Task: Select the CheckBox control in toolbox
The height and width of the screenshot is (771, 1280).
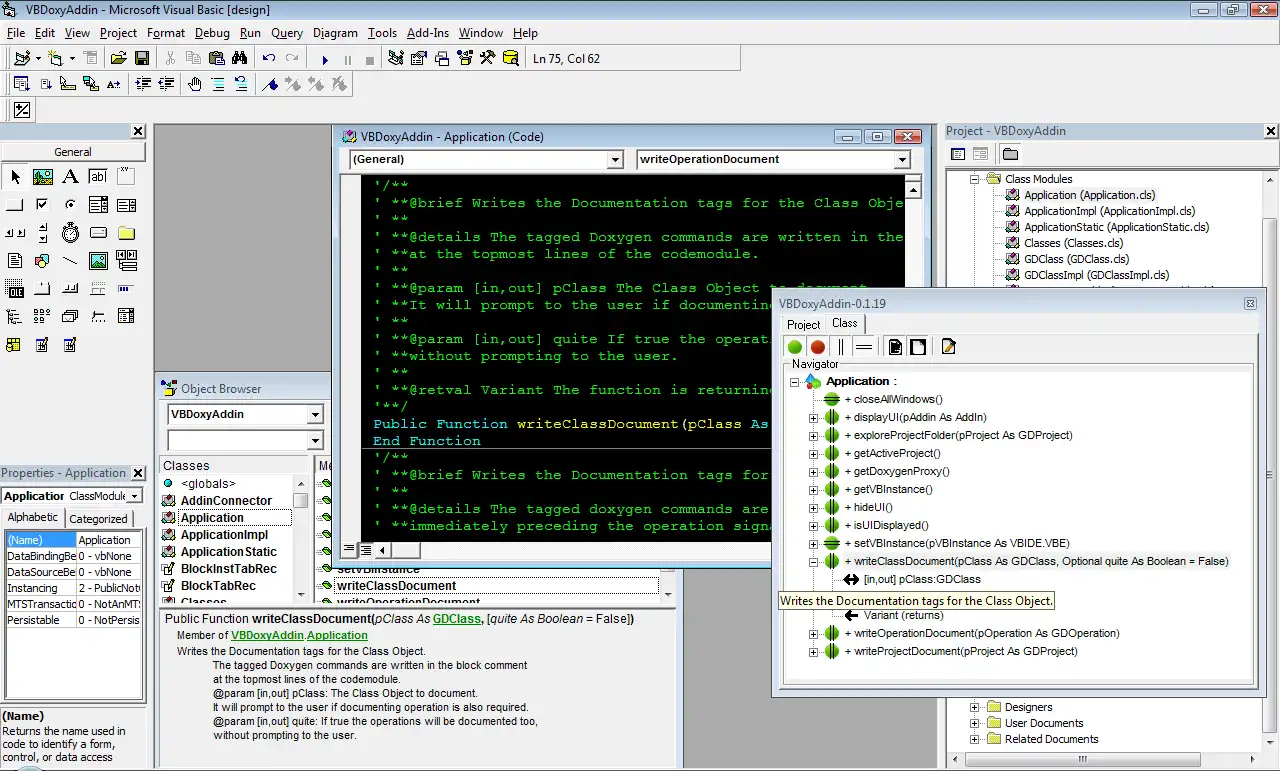Action: click(43, 205)
